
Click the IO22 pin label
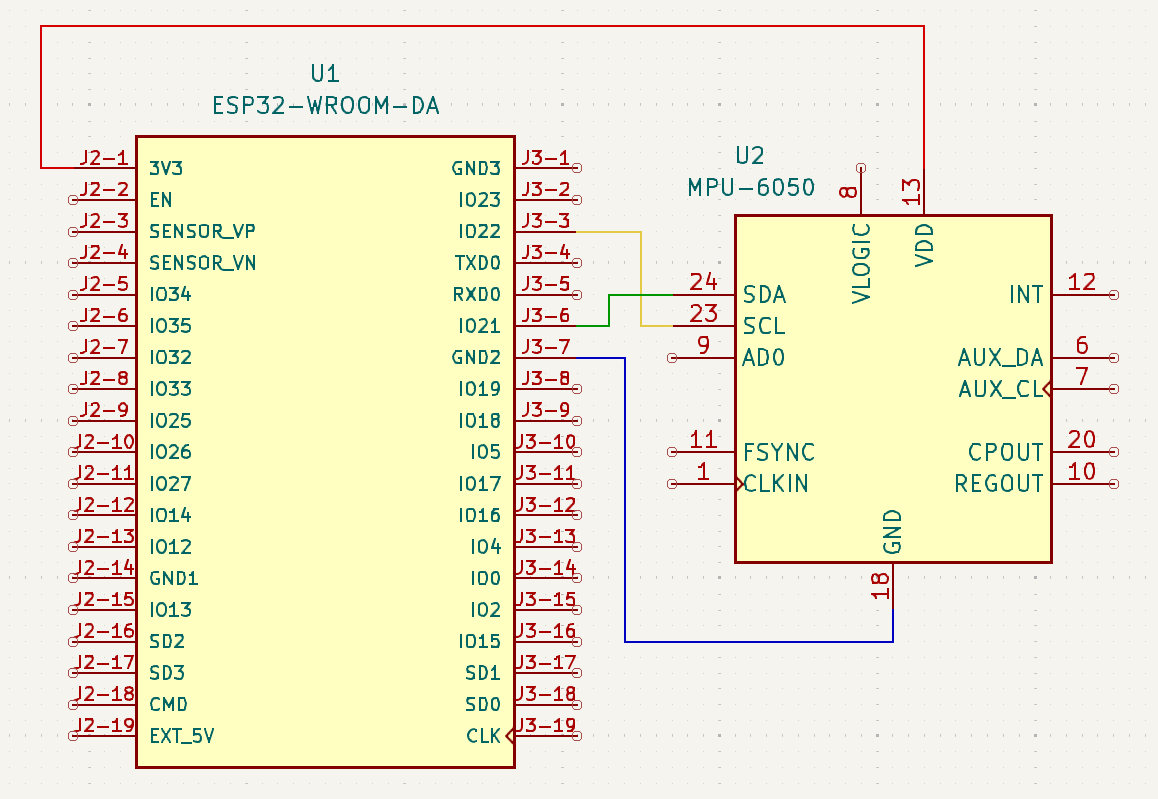(479, 232)
